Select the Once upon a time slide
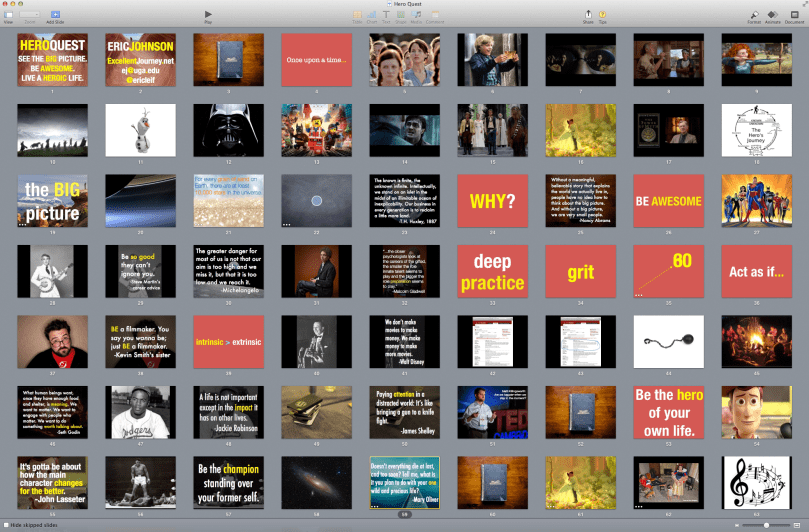Screen dimensions: 809x532 coord(316,60)
